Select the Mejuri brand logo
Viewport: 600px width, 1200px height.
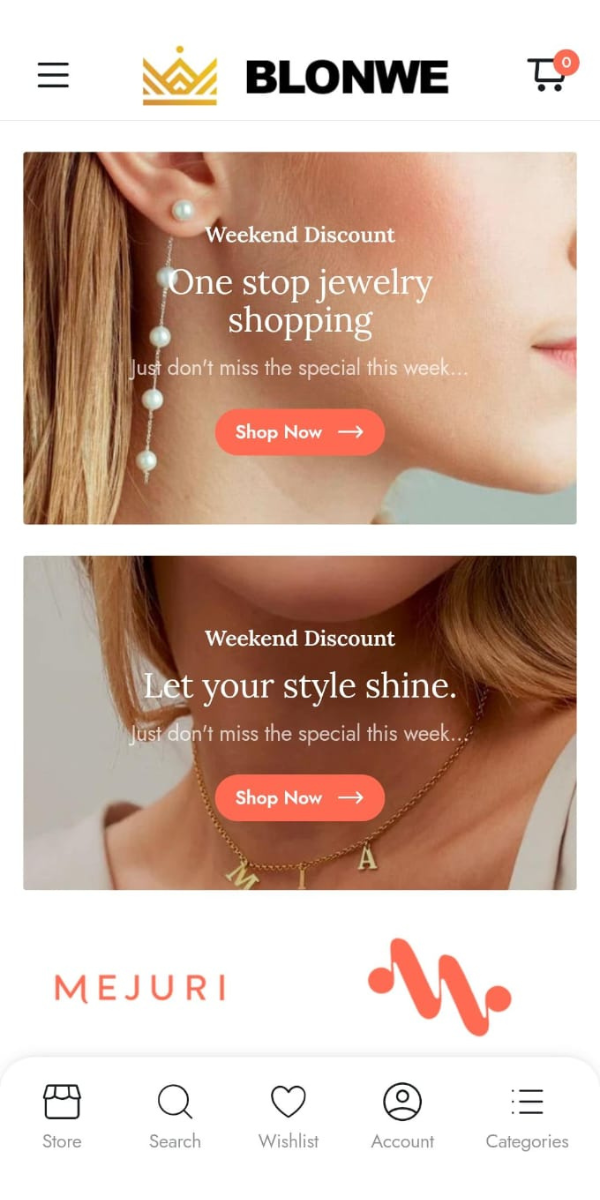tap(140, 989)
